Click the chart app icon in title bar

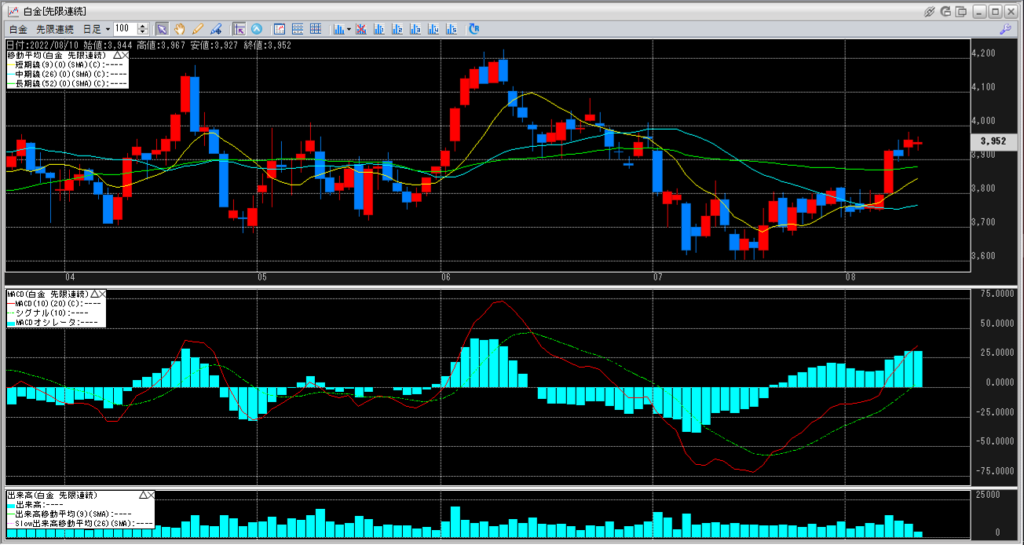coord(12,11)
